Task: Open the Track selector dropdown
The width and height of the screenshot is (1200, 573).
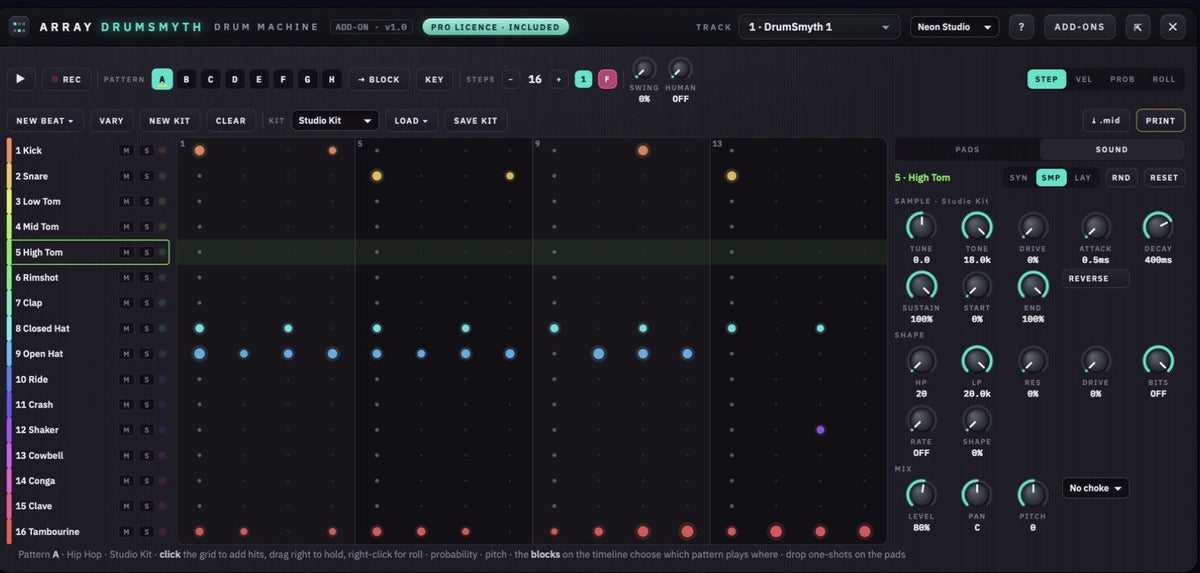Action: pyautogui.click(x=820, y=27)
